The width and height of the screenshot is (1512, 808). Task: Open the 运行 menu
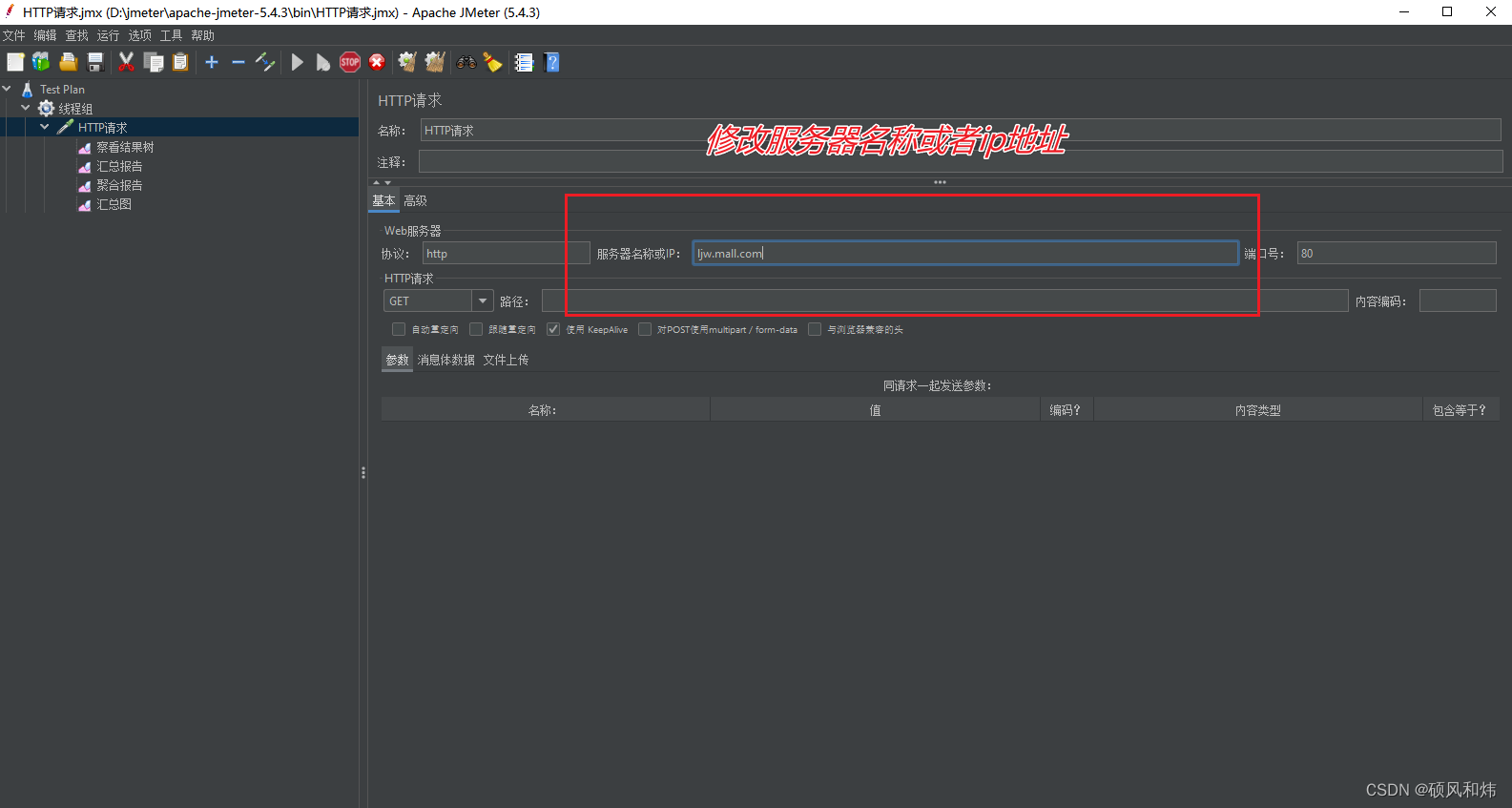click(x=108, y=35)
